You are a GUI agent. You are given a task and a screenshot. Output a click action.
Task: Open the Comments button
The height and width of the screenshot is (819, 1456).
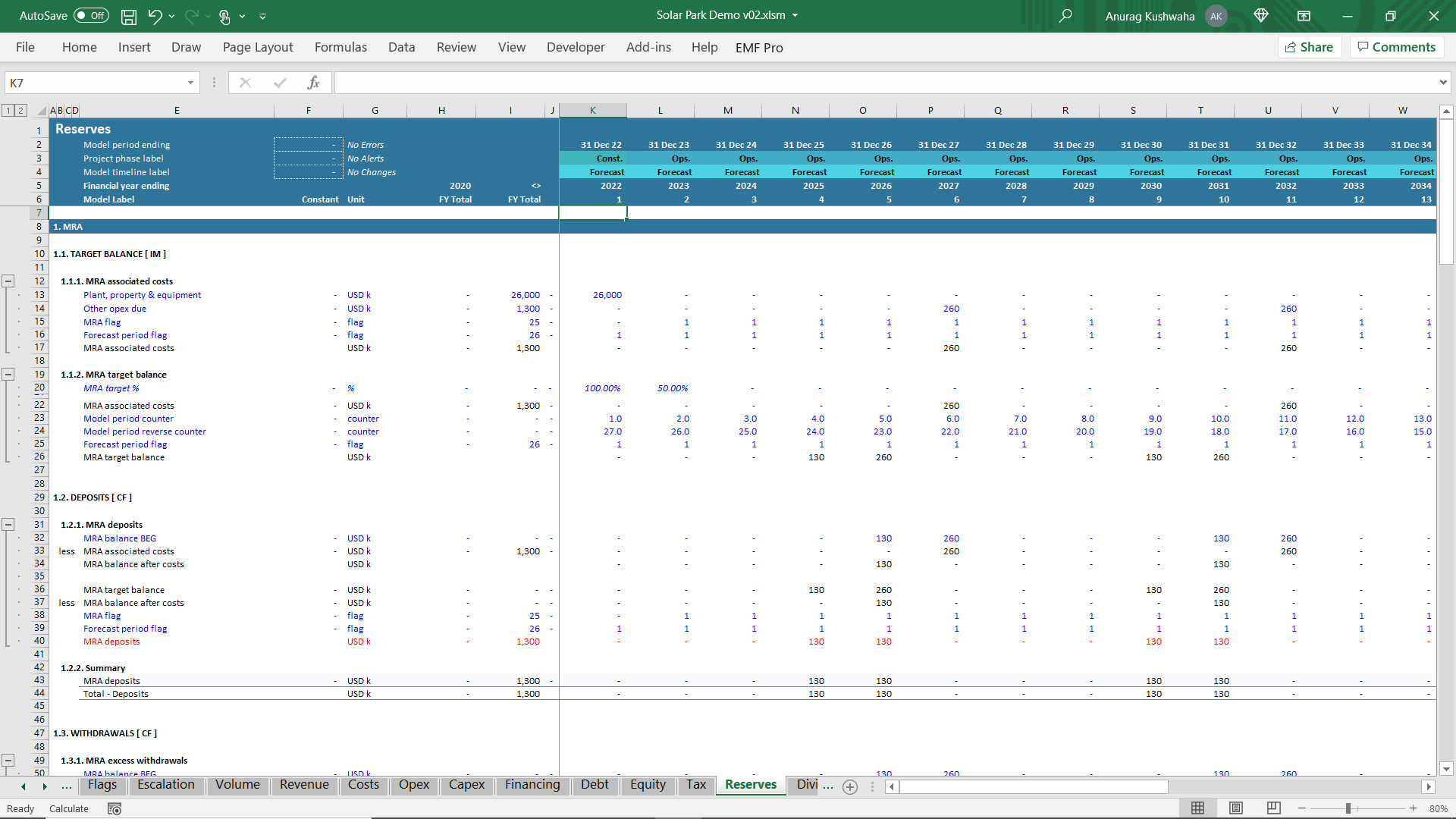click(x=1396, y=47)
